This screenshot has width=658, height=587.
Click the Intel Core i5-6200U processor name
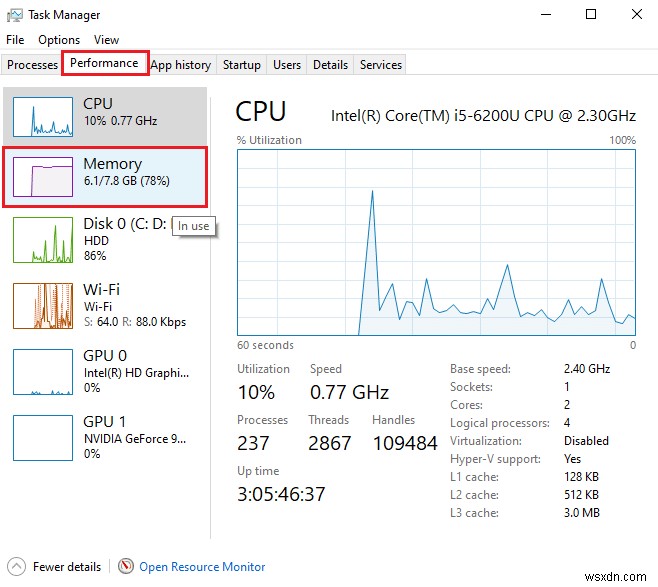click(483, 115)
